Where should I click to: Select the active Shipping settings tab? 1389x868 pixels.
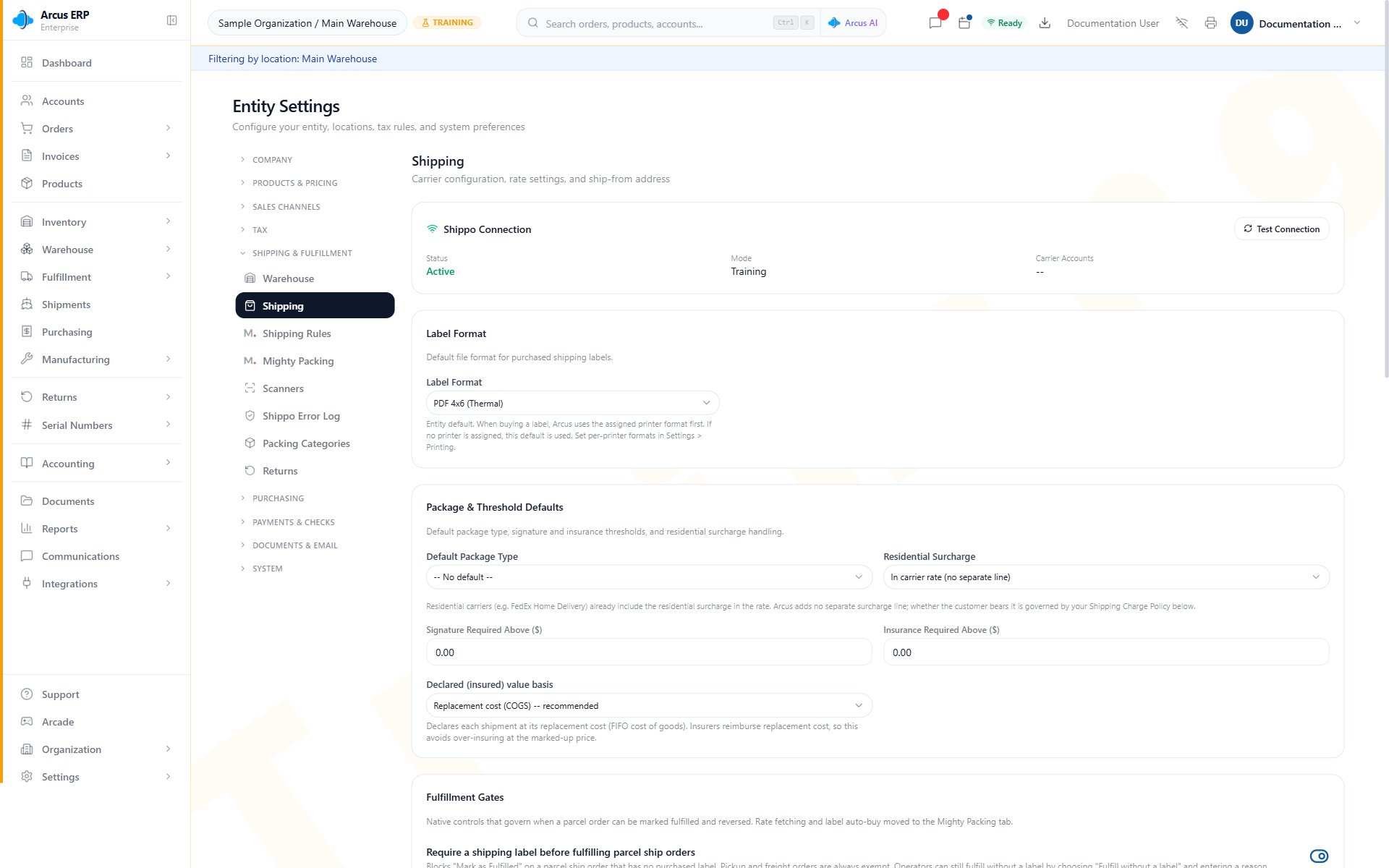(x=315, y=306)
